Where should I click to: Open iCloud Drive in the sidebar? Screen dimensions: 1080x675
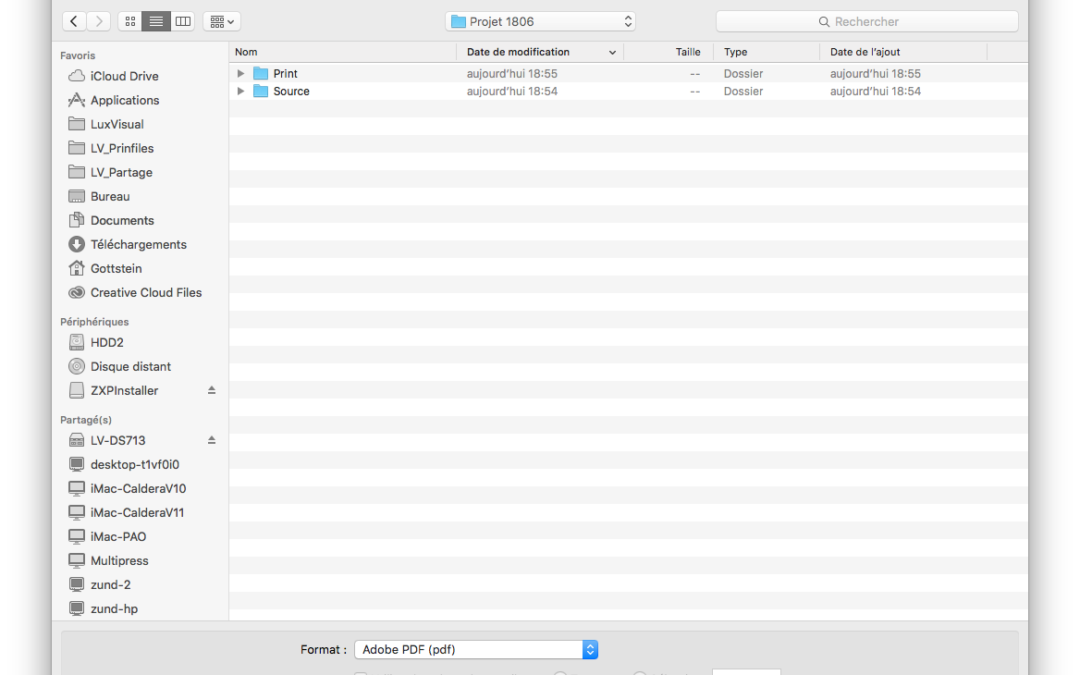[124, 76]
